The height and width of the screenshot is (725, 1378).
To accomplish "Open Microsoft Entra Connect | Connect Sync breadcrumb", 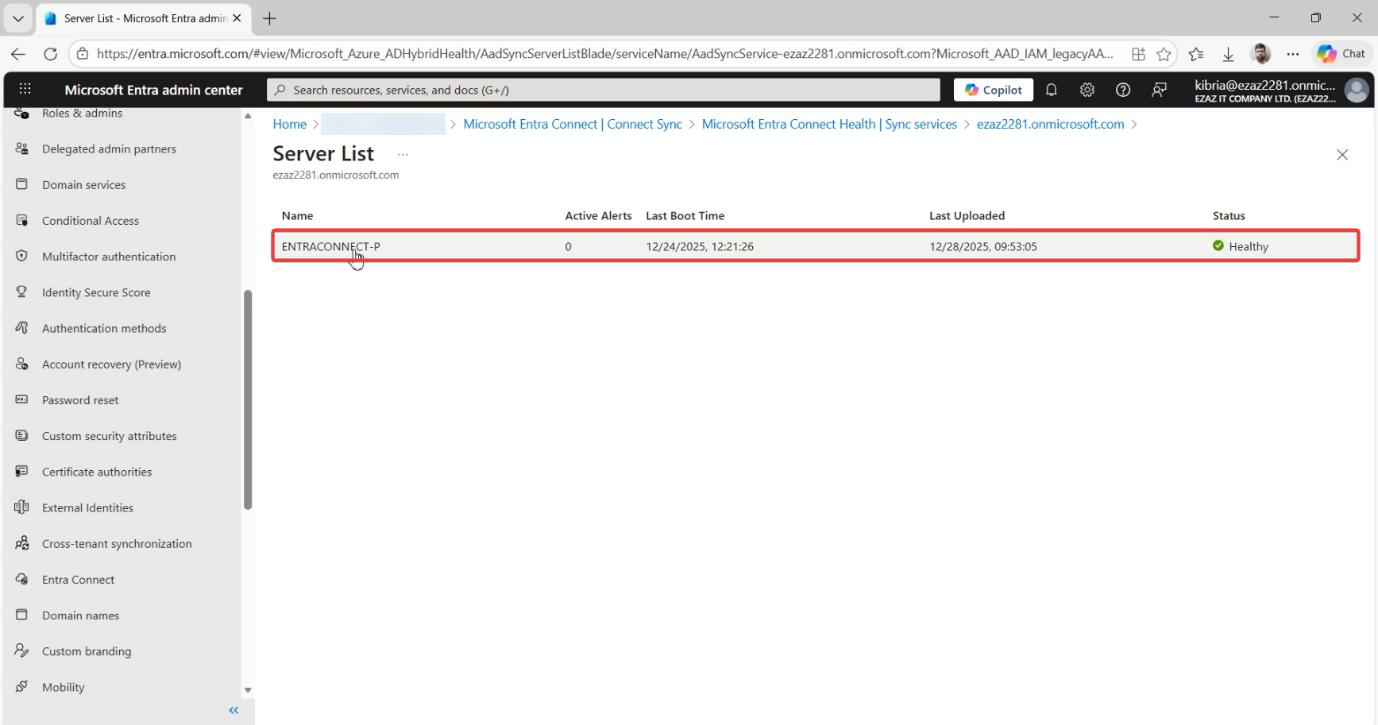I will tap(573, 124).
